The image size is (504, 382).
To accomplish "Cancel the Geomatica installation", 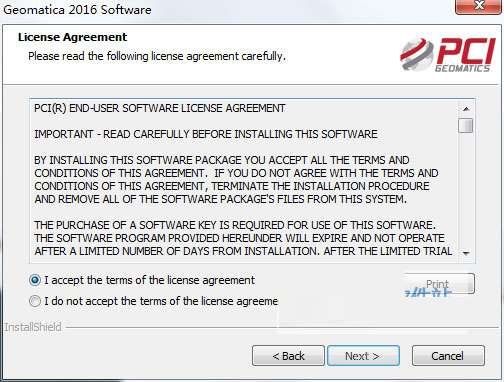I will 448,356.
